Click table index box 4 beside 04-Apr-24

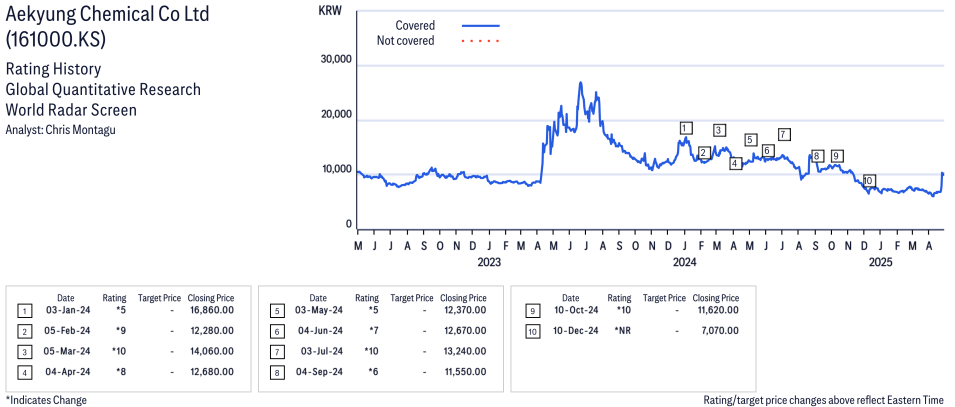click(24, 372)
